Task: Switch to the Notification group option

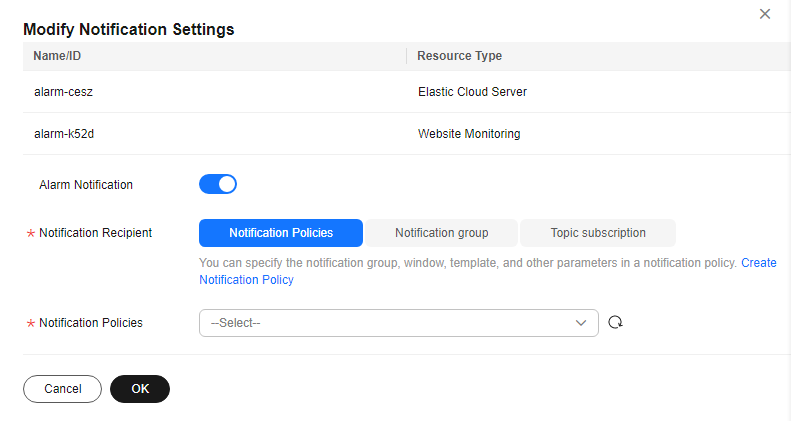Action: [x=441, y=233]
